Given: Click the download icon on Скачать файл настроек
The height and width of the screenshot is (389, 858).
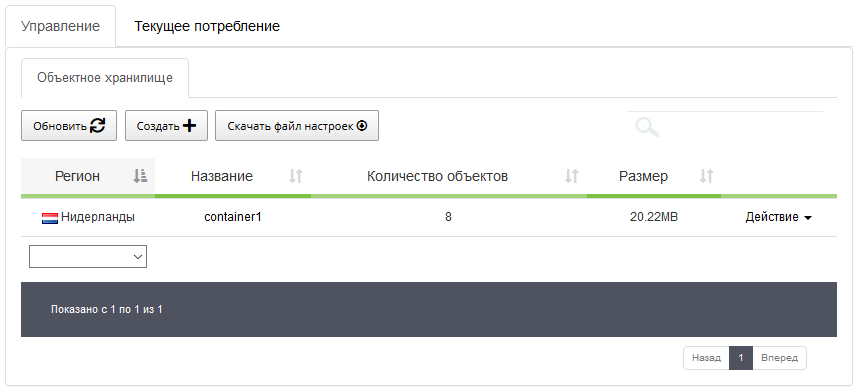Looking at the screenshot, I should tap(362, 126).
